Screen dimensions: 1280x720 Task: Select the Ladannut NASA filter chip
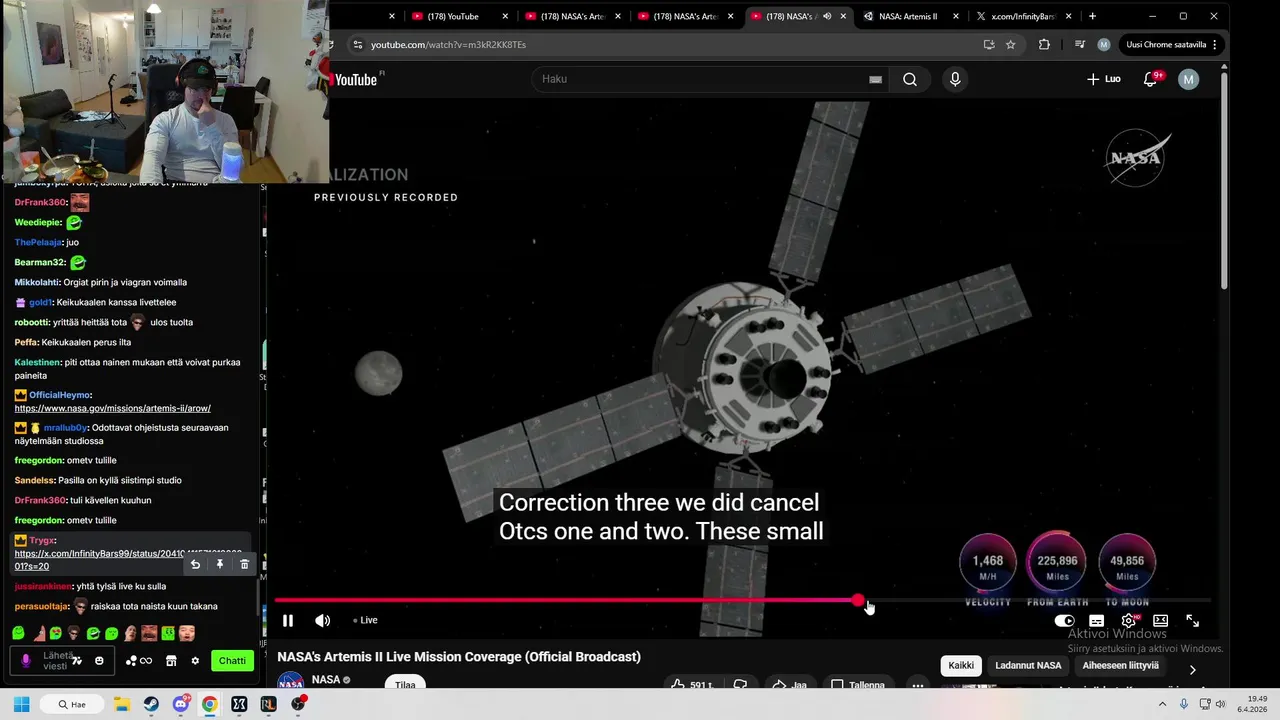click(x=1028, y=666)
